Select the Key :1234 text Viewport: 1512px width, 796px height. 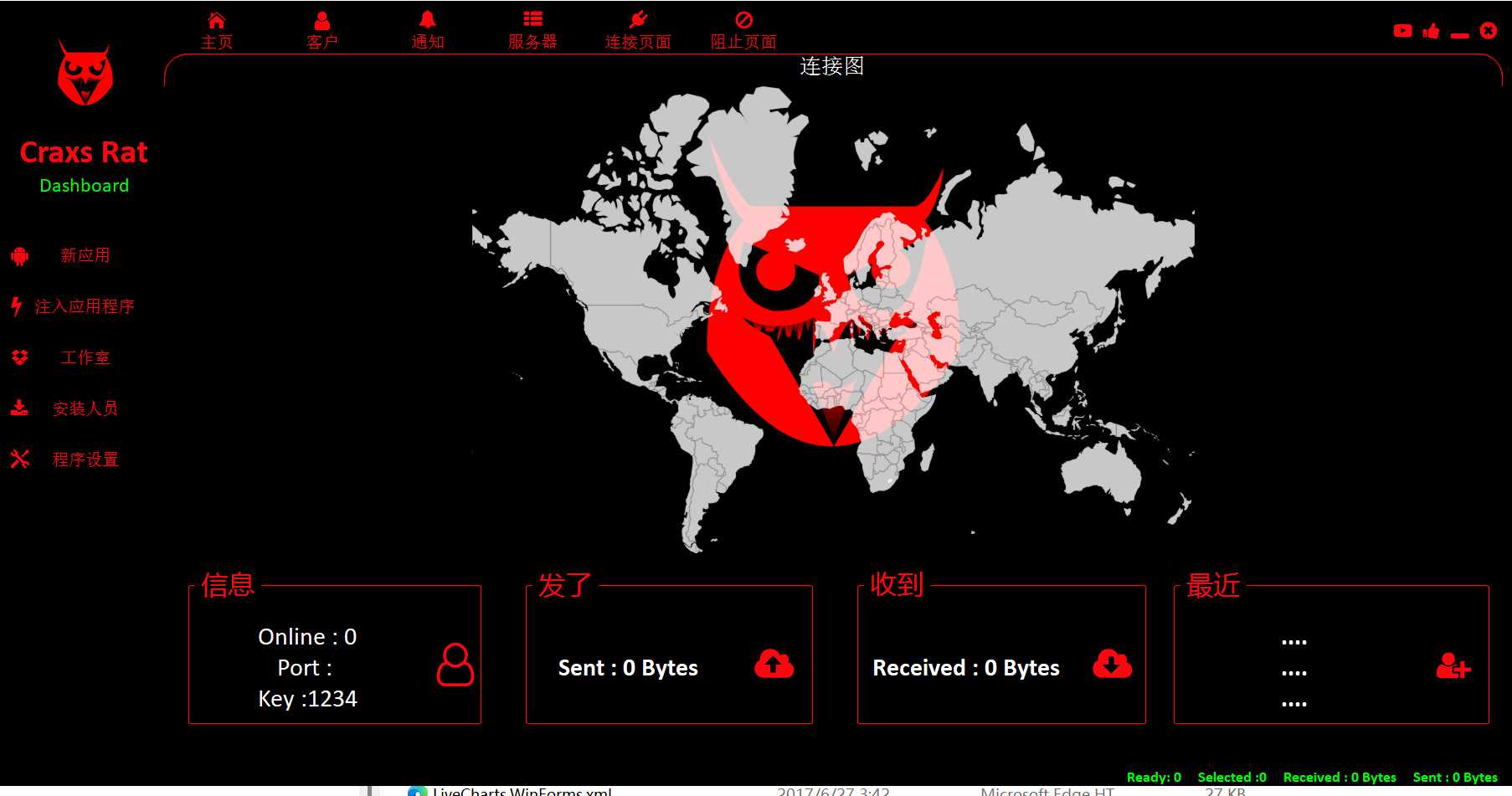[x=307, y=699]
